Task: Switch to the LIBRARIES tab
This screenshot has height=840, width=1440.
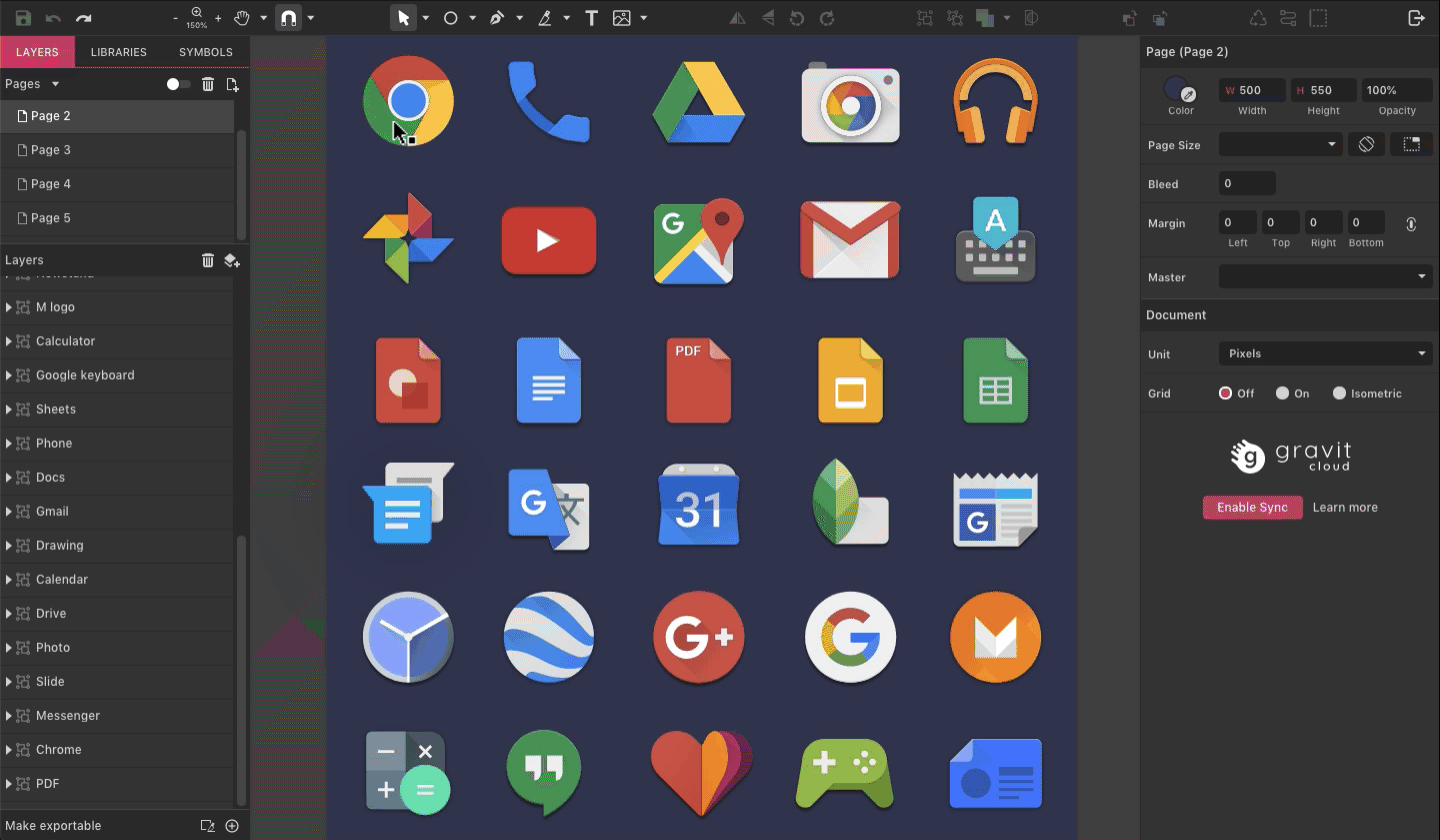Action: (x=119, y=52)
